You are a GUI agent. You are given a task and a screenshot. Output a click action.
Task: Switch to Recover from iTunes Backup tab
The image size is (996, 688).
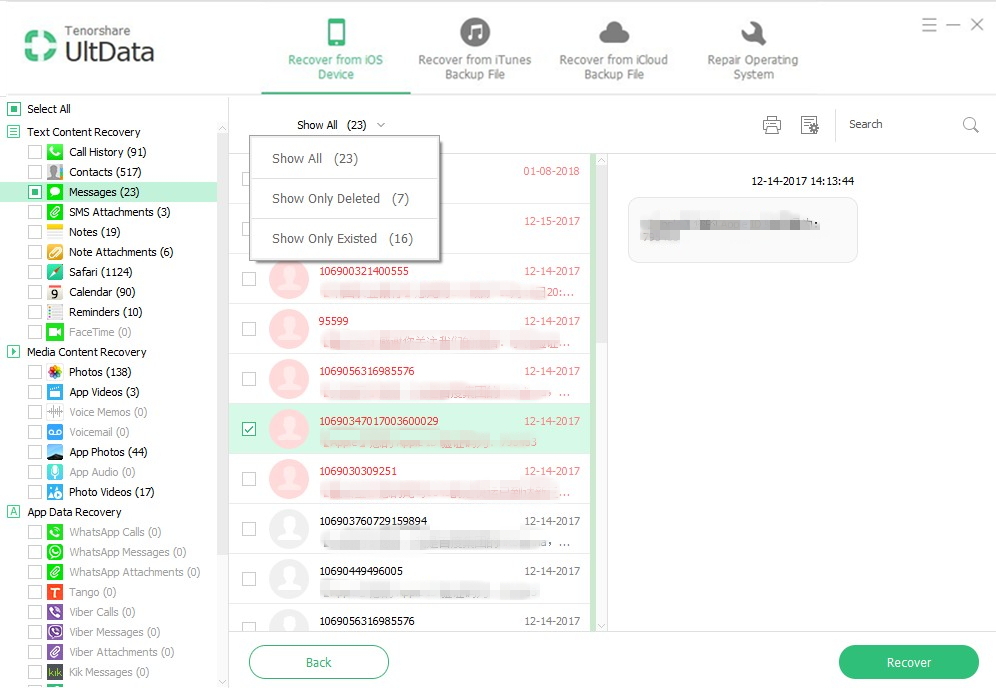pos(474,50)
